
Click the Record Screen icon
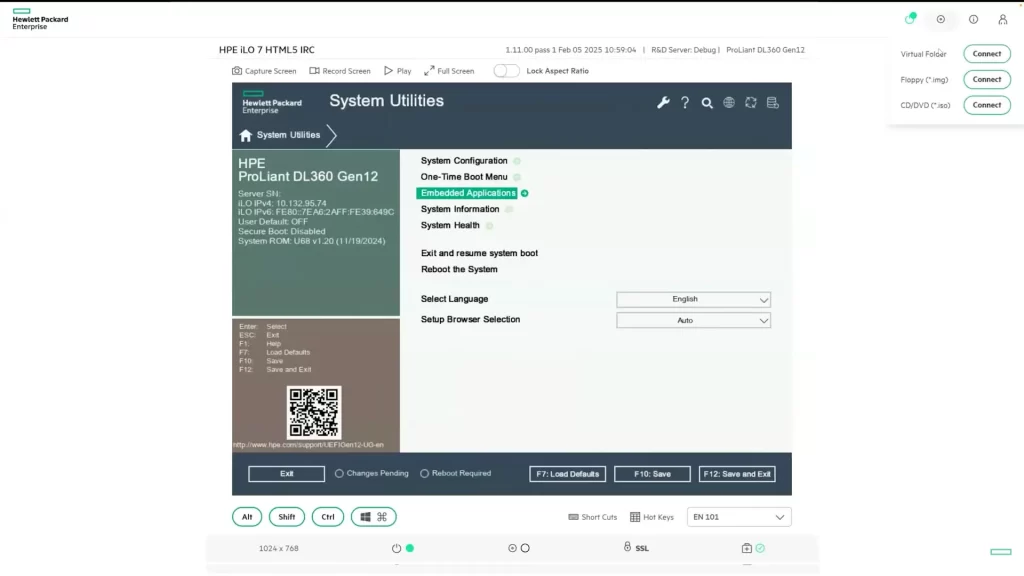coord(314,71)
